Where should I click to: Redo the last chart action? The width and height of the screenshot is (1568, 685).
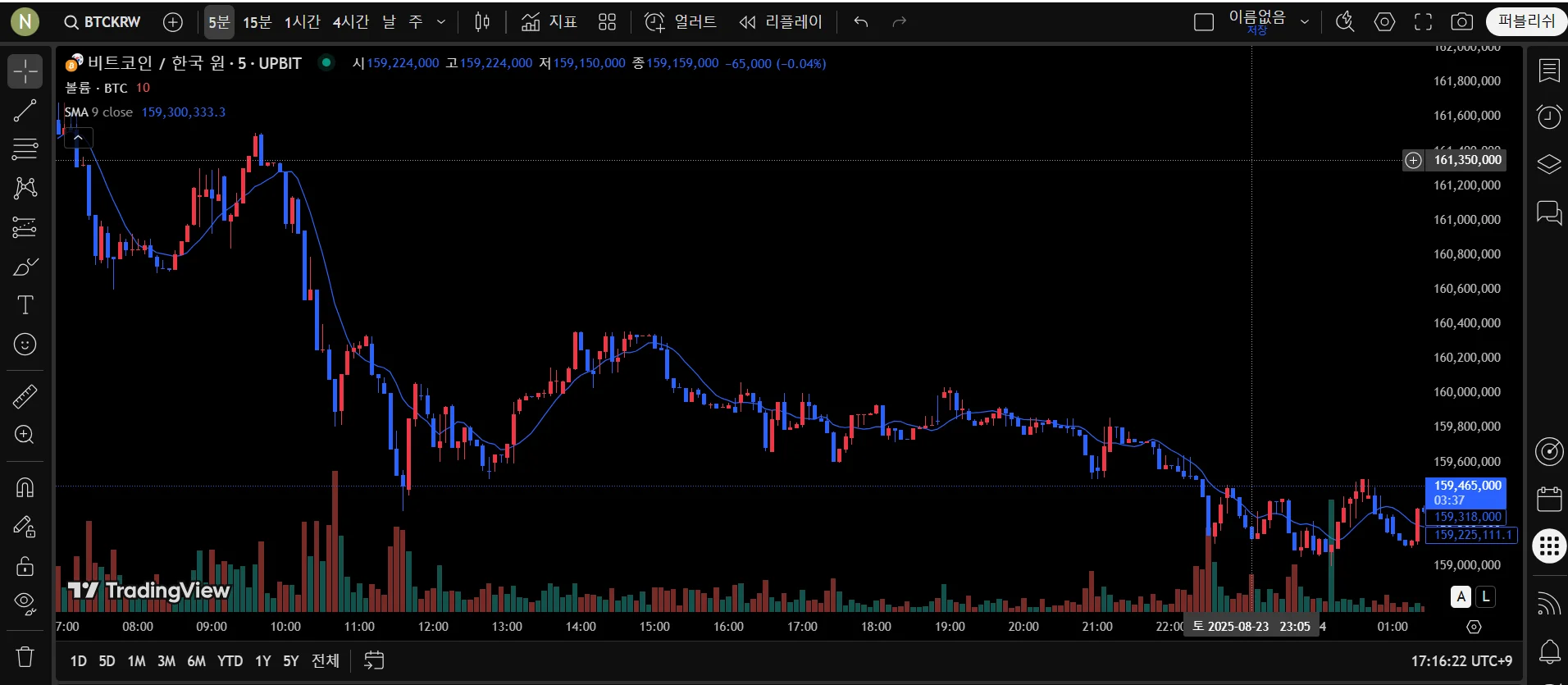point(900,22)
